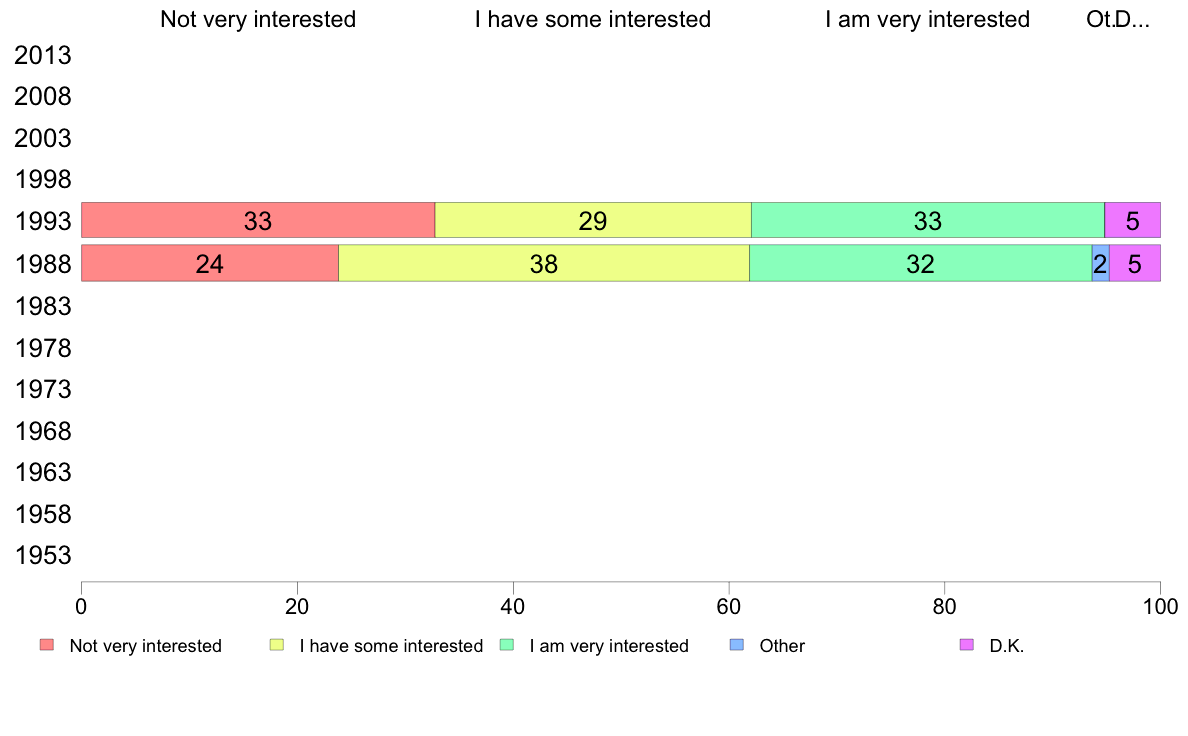
Task: Click the I am very interested column header
Action: click(x=928, y=20)
